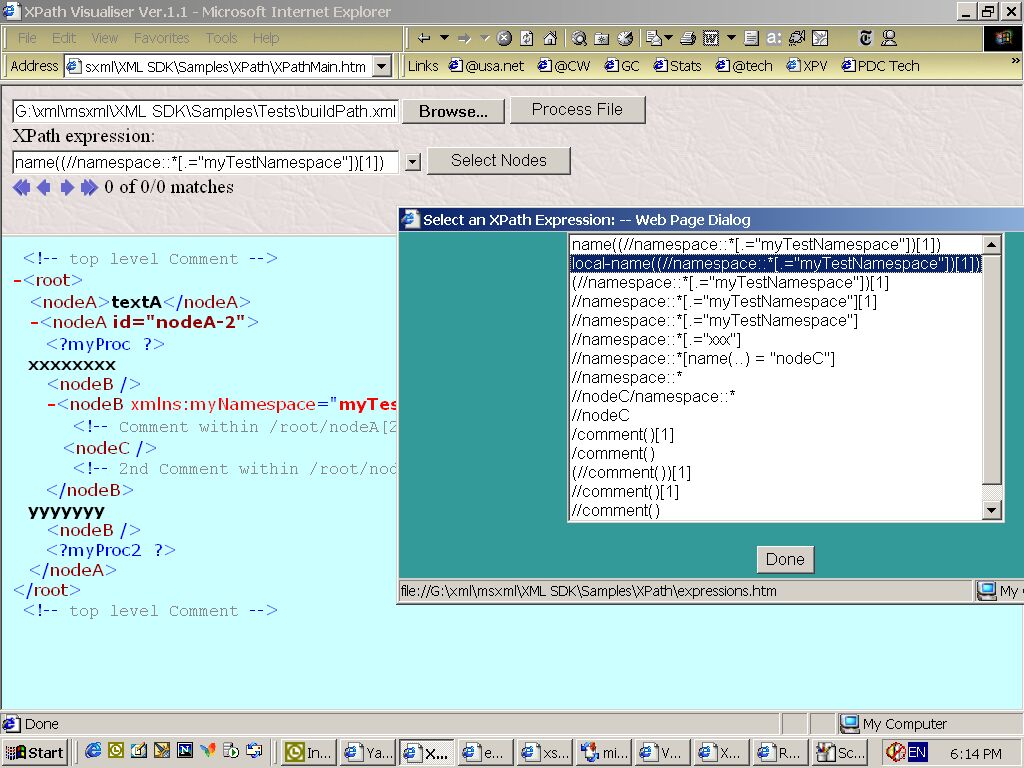This screenshot has height=768, width=1024.
Task: Click the Forward arrow in IE toolbar
Action: point(464,39)
